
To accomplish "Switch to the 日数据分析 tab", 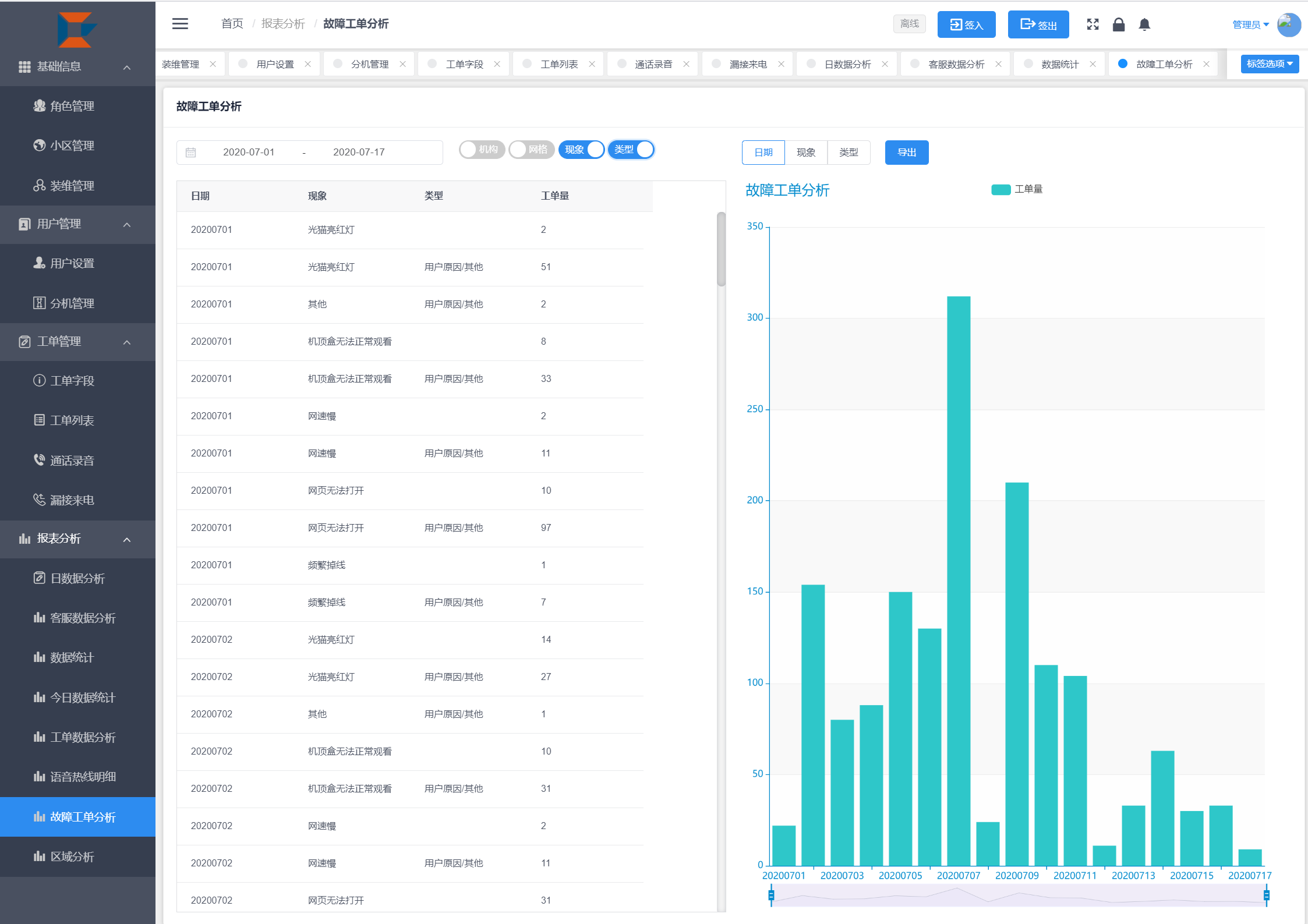I will click(x=847, y=64).
